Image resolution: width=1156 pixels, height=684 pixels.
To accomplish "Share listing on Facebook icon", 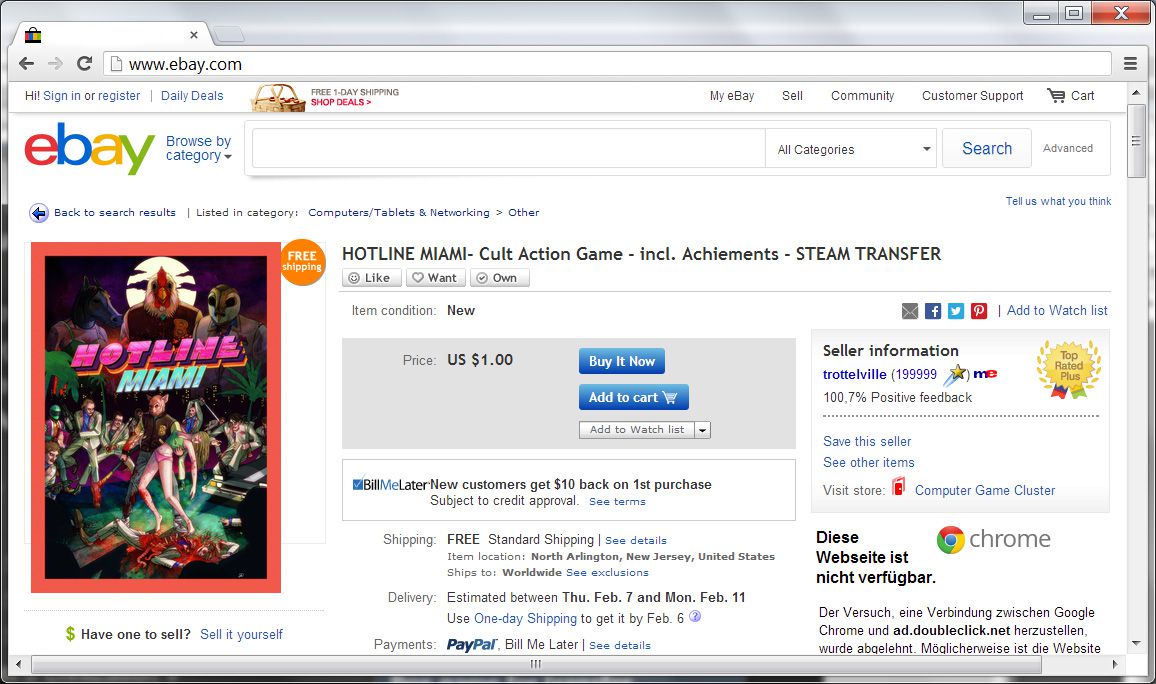I will point(933,311).
